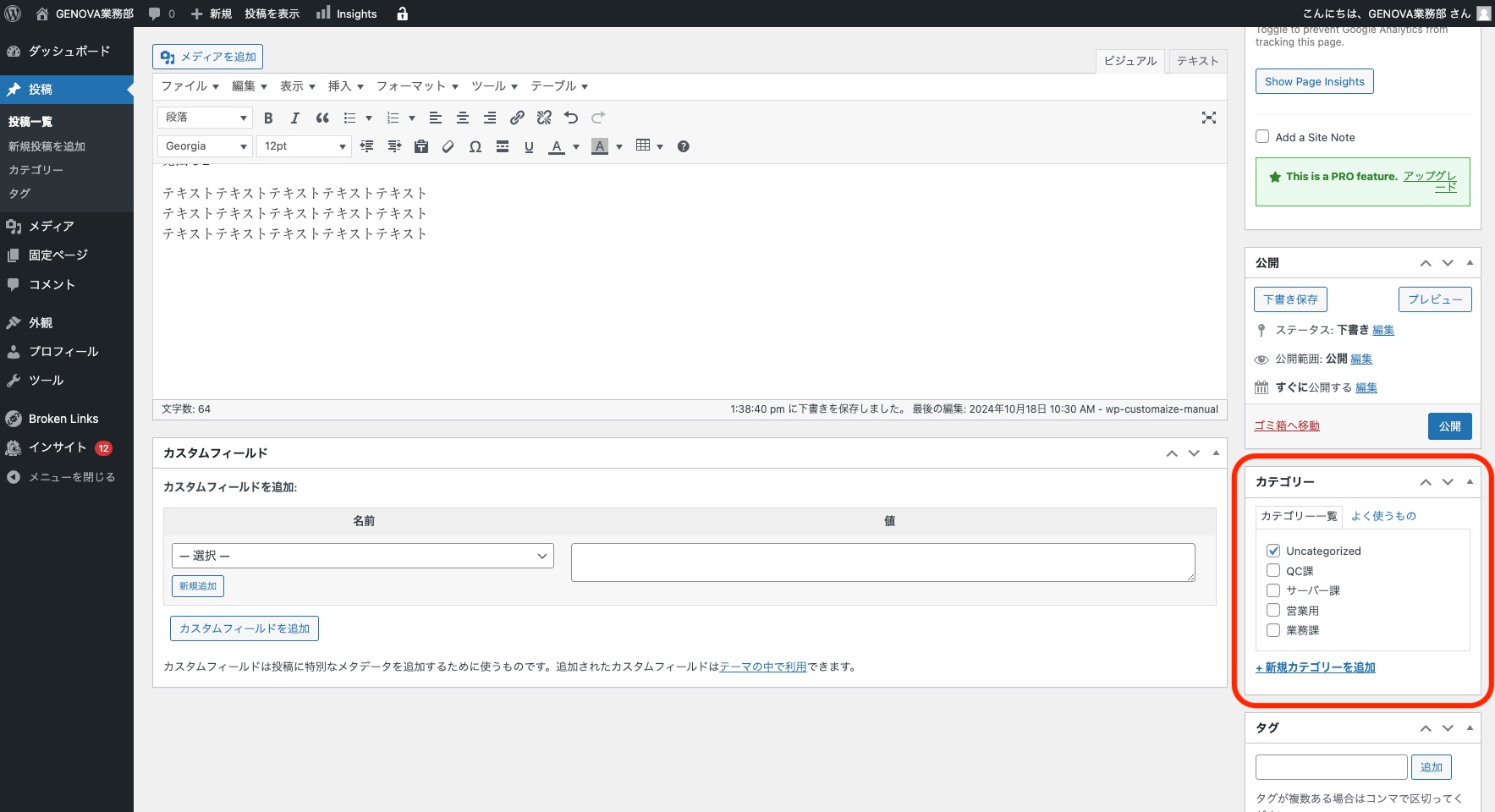Open the text color picker swatch
Screen dimensions: 1495x812
[x=557, y=146]
